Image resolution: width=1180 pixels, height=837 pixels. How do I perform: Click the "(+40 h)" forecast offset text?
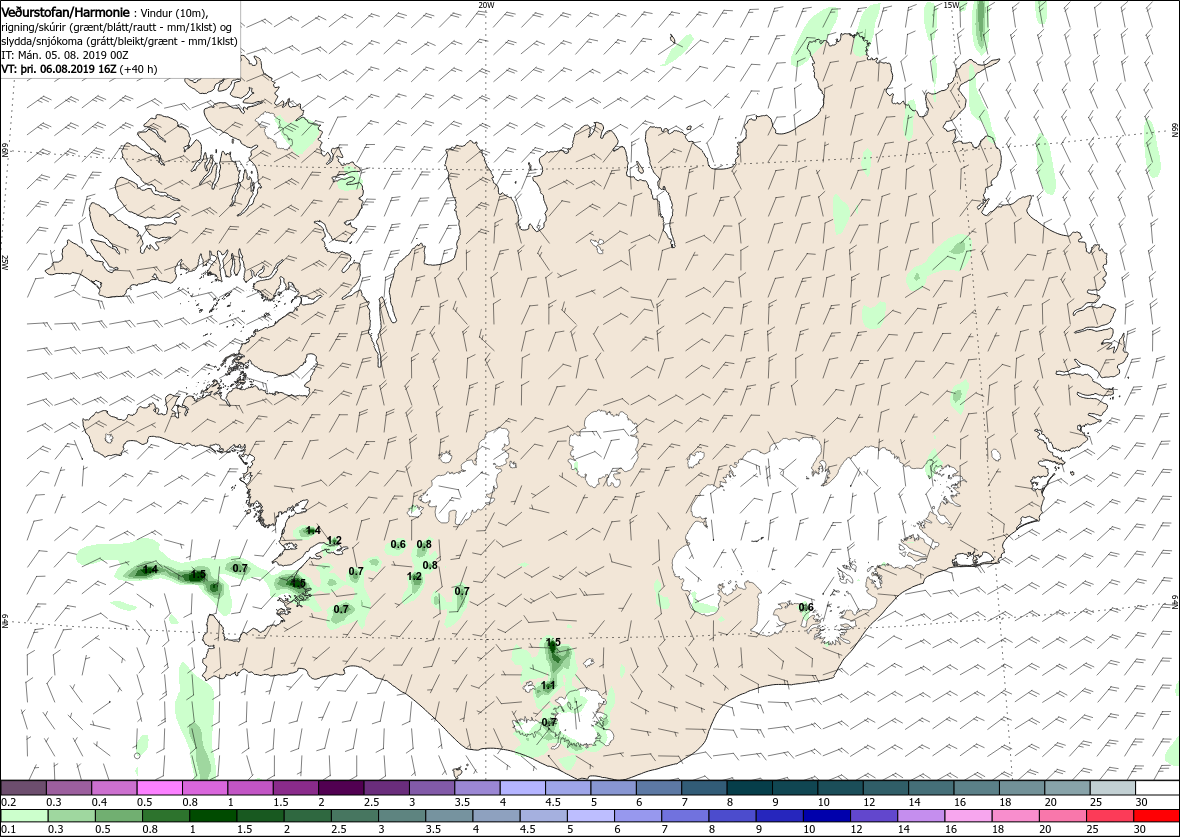[138, 69]
